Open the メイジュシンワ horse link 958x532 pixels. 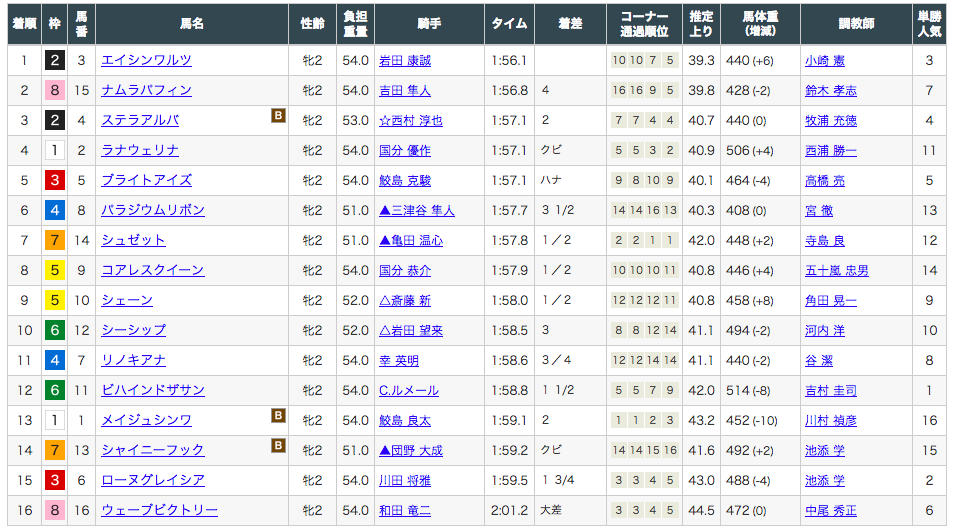pyautogui.click(x=146, y=420)
